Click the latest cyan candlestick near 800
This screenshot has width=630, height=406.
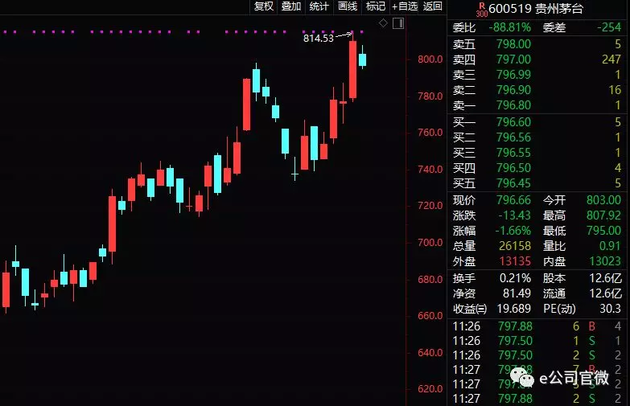pyautogui.click(x=362, y=59)
